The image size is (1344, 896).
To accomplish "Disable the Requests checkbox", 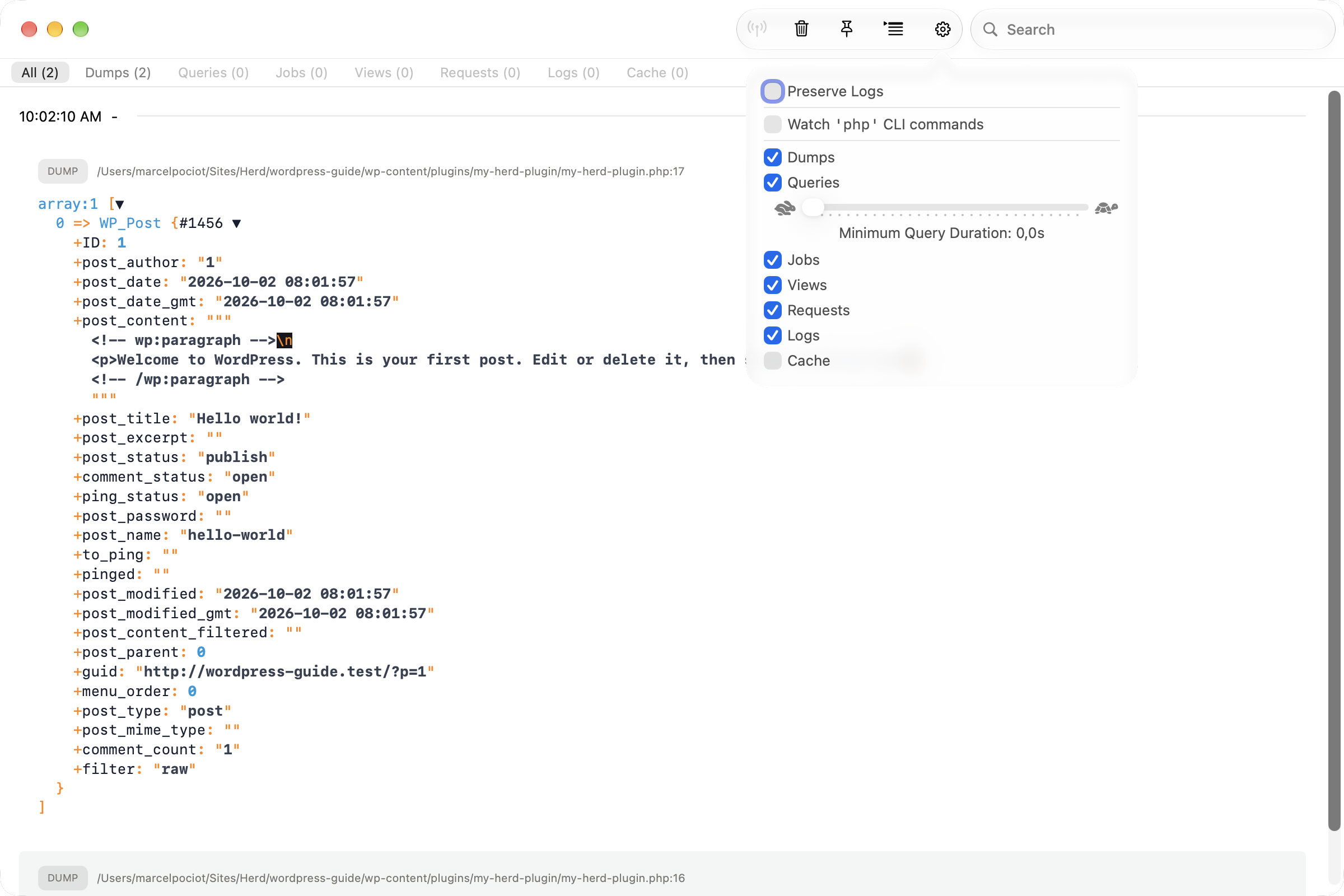I will click(x=773, y=310).
